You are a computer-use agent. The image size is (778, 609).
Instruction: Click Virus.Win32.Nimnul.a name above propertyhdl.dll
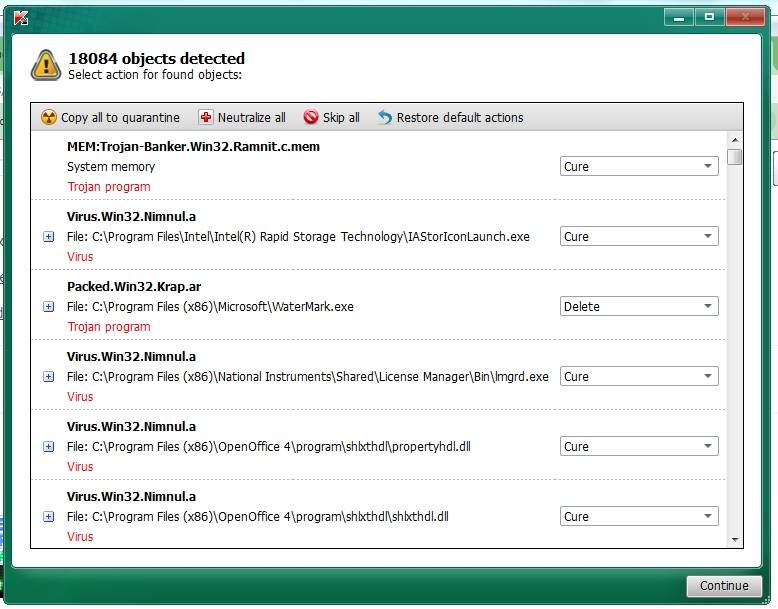click(x=131, y=427)
